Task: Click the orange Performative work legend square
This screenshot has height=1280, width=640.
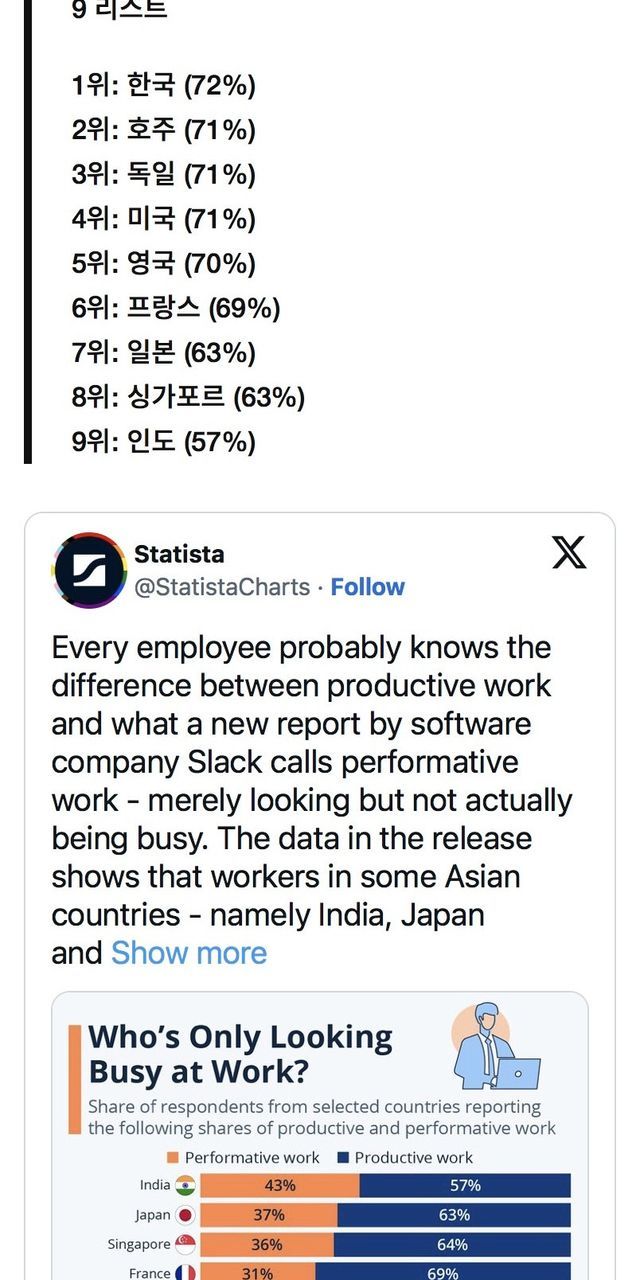Action: pyautogui.click(x=173, y=1158)
